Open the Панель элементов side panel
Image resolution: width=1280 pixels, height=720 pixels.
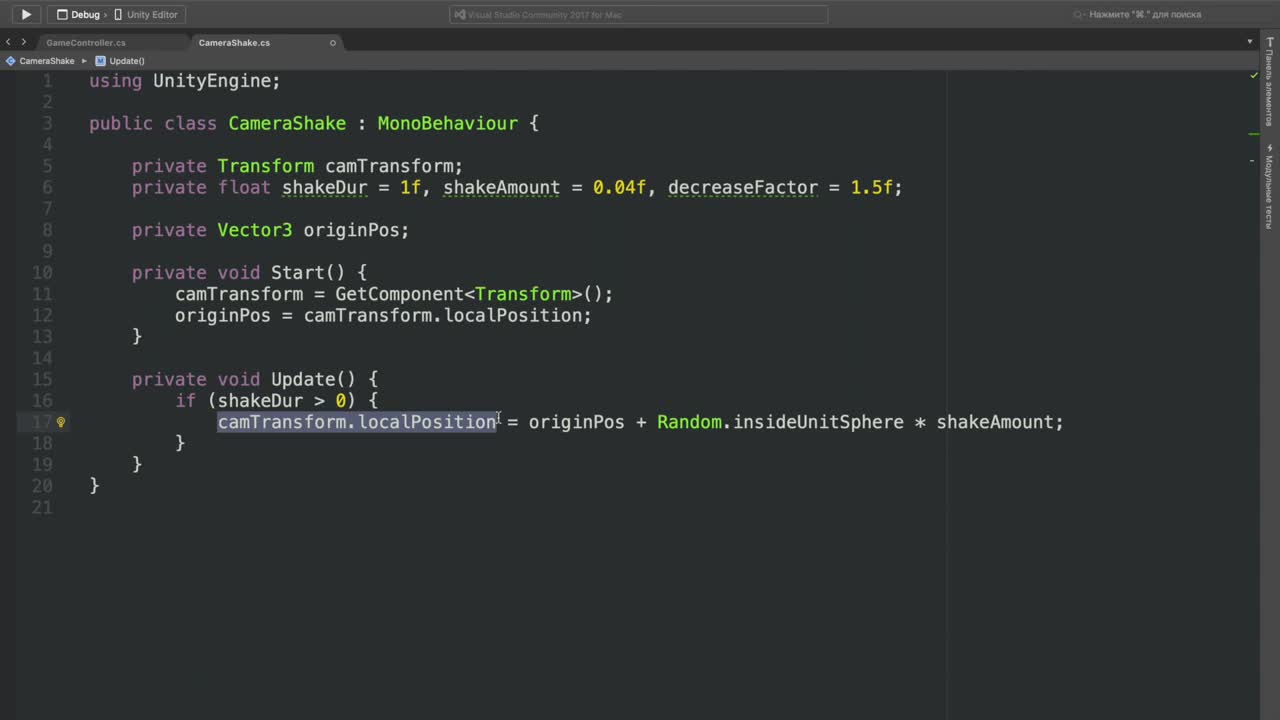(1270, 82)
